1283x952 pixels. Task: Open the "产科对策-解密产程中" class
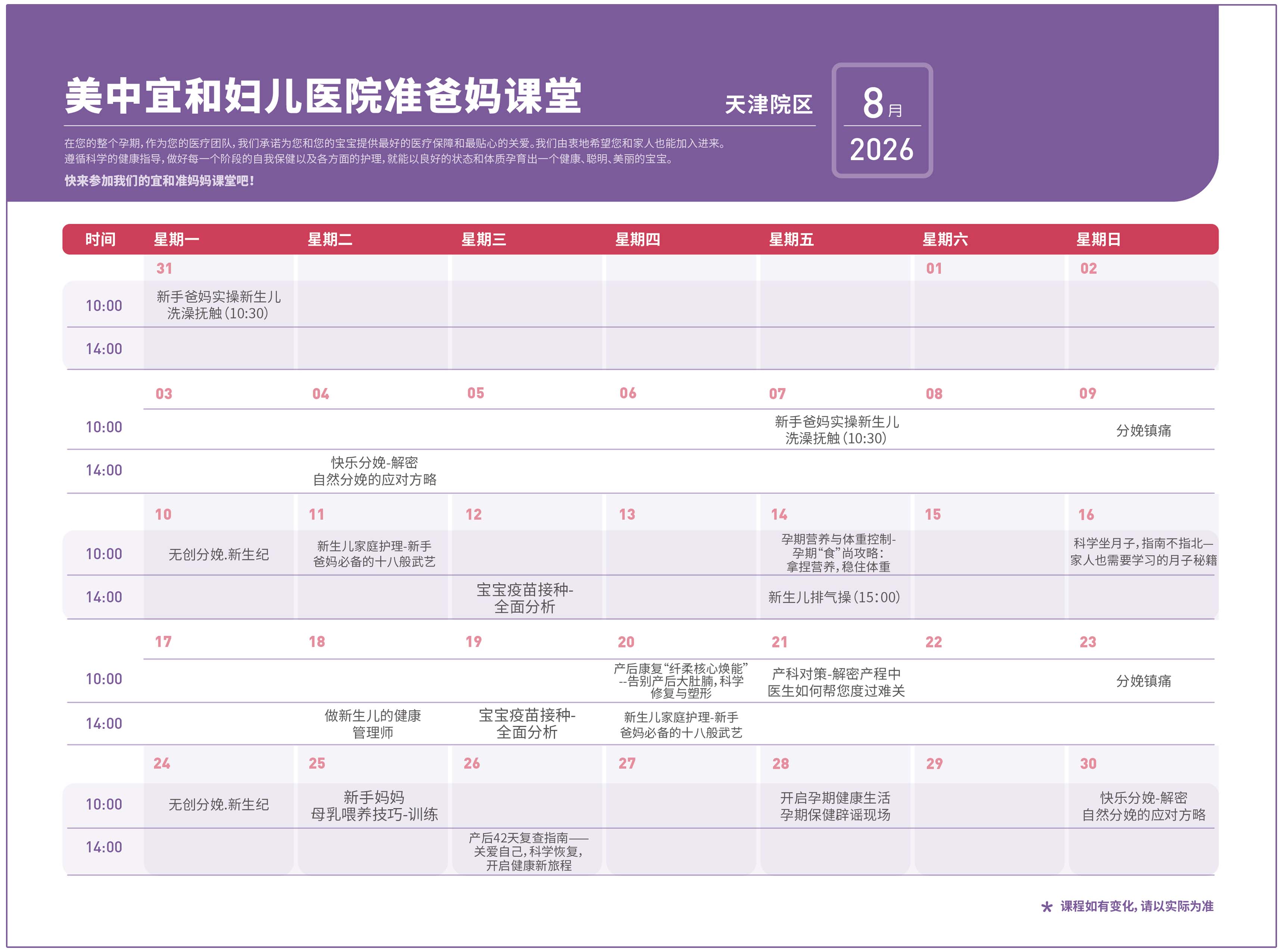coord(836,682)
